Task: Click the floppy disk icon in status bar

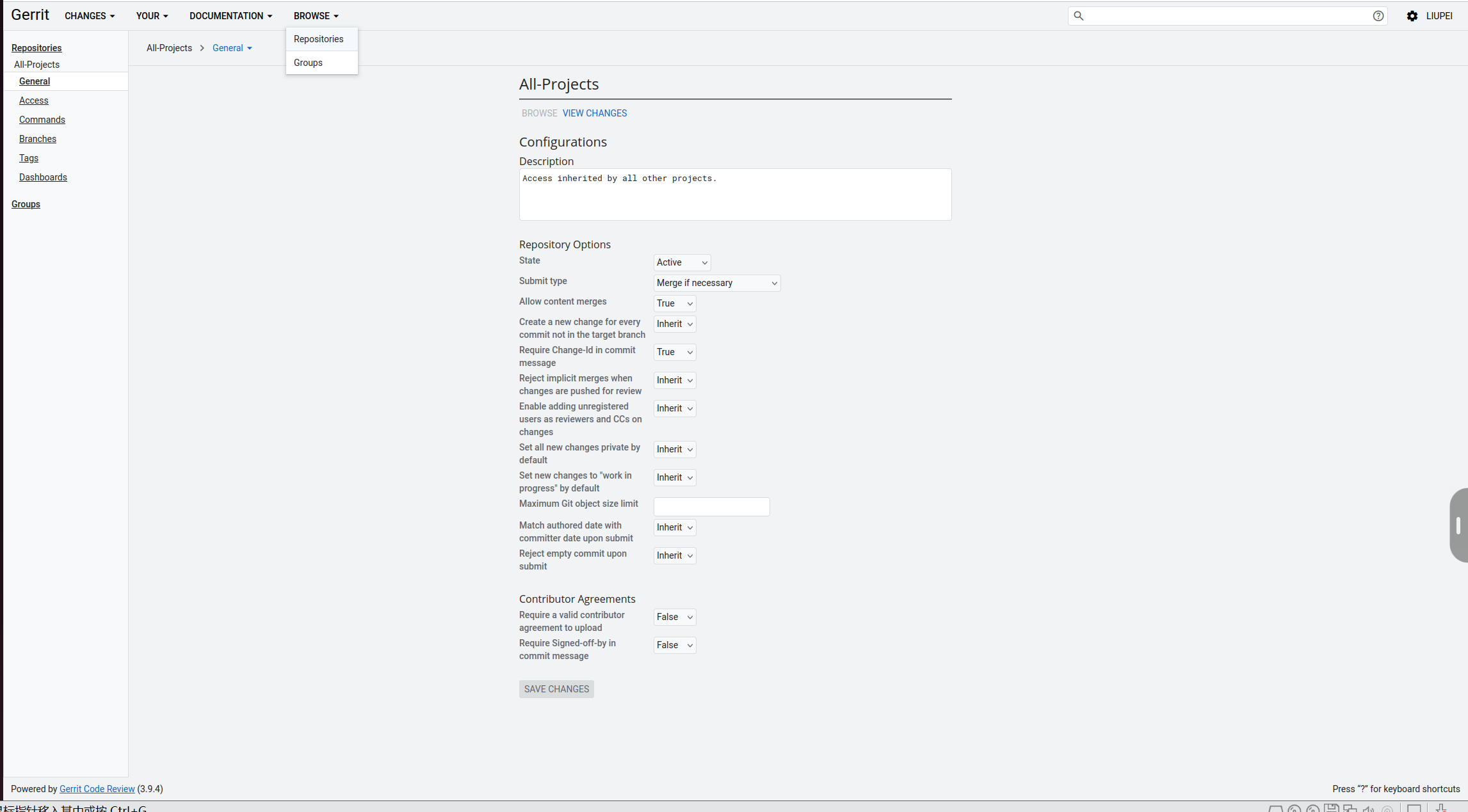Action: (x=1332, y=808)
